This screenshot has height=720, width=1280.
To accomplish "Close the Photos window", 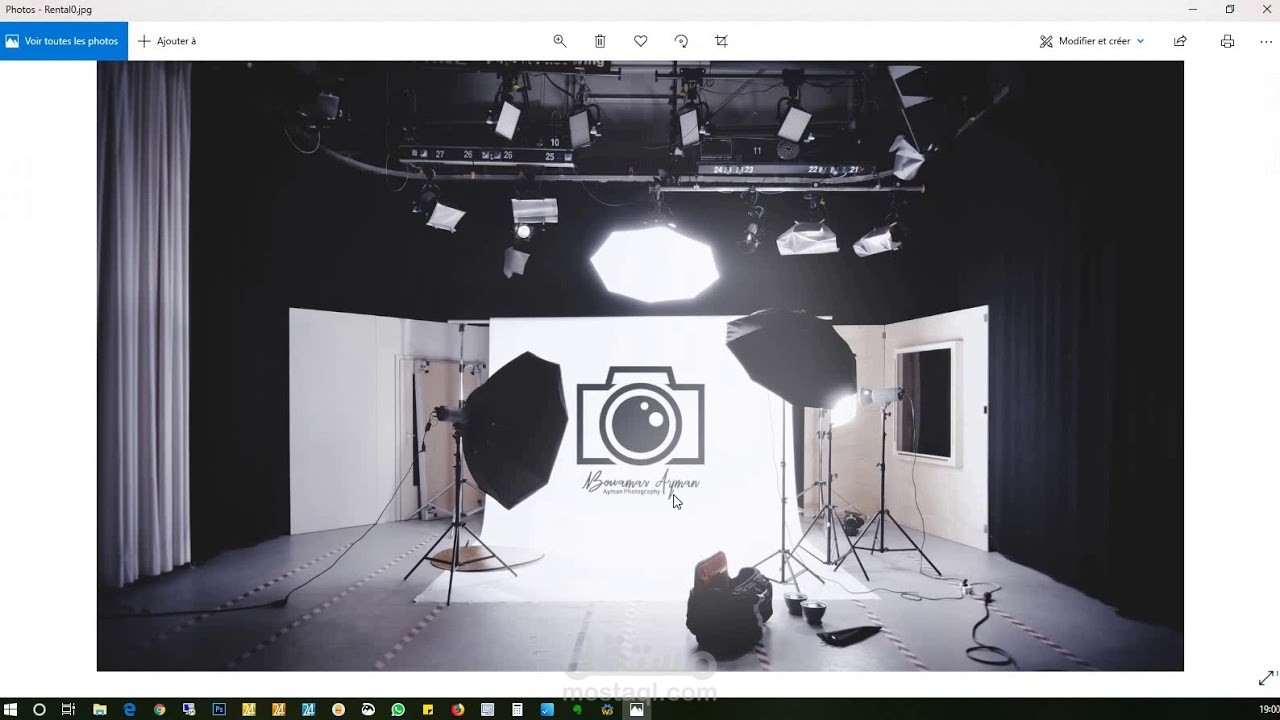I will [x=1266, y=10].
